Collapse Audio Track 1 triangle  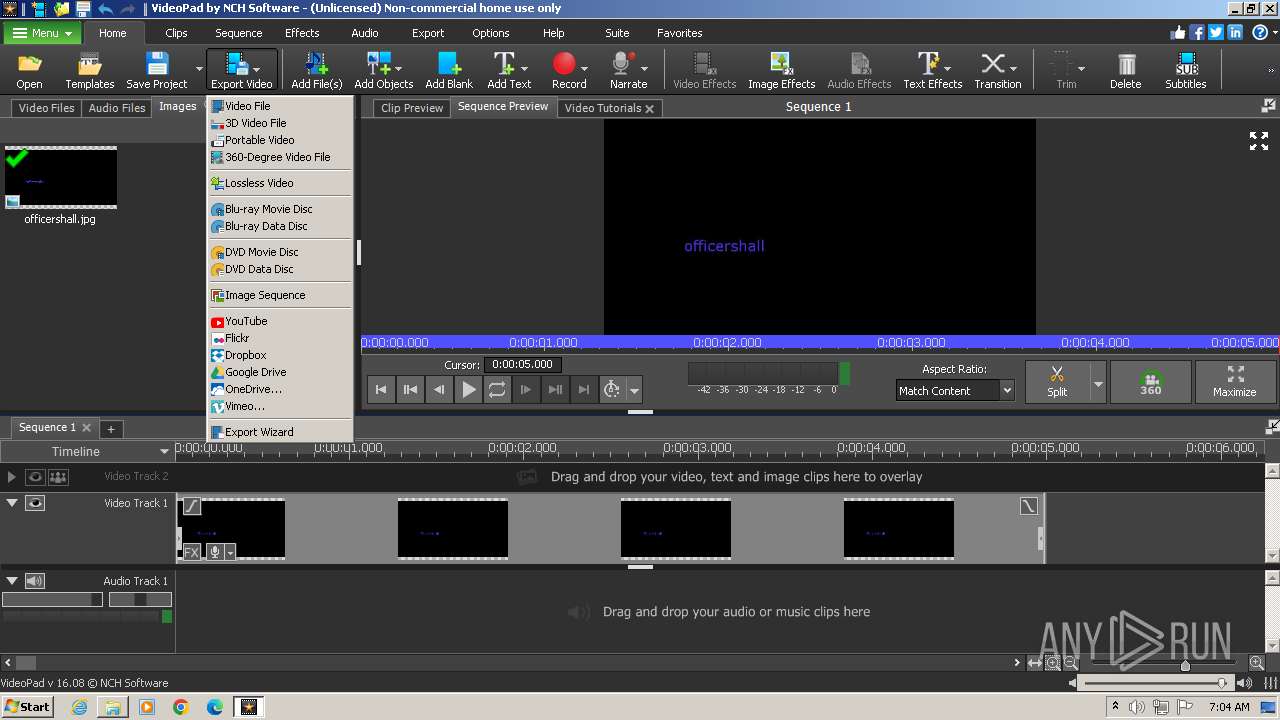point(12,581)
